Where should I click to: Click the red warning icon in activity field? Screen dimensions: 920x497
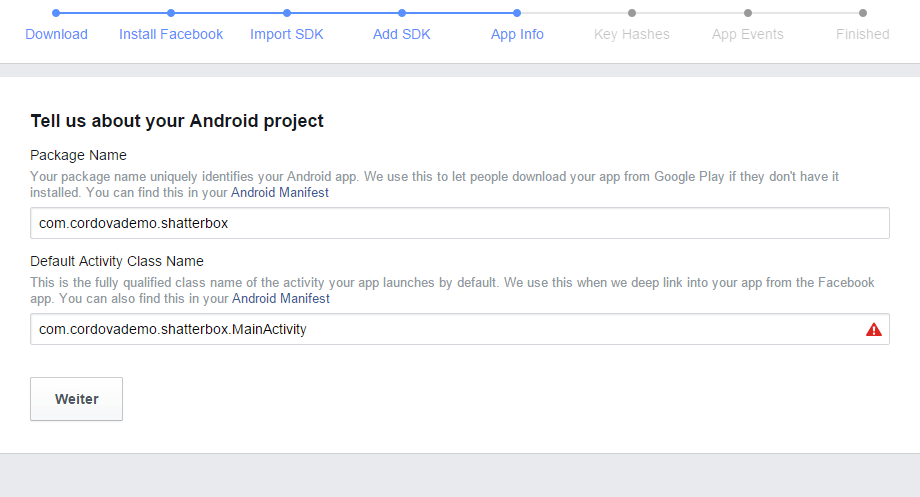click(874, 329)
